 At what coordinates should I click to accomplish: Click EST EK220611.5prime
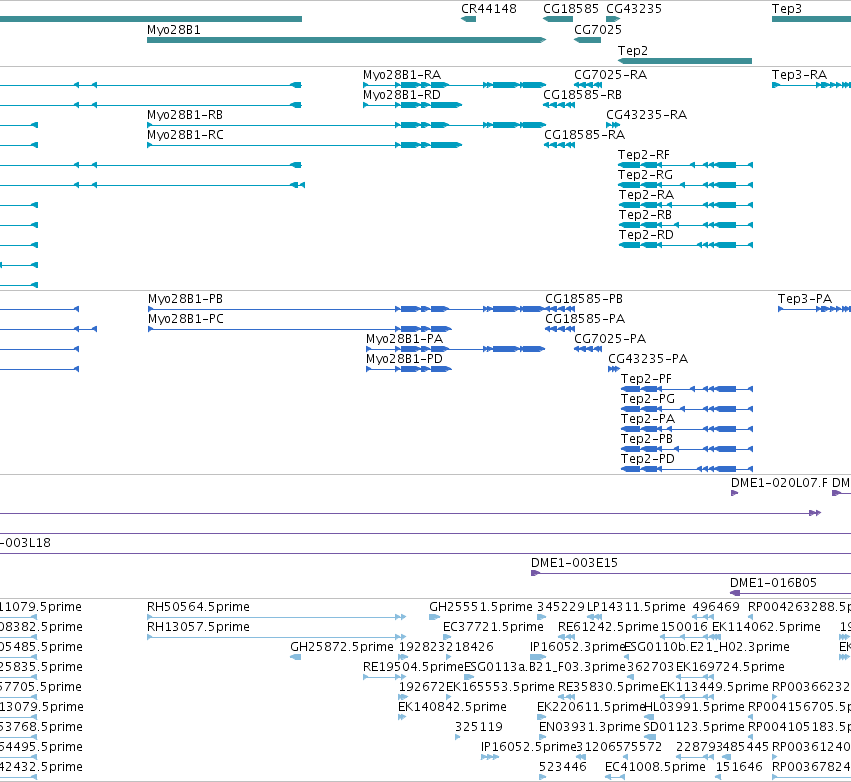(x=541, y=717)
